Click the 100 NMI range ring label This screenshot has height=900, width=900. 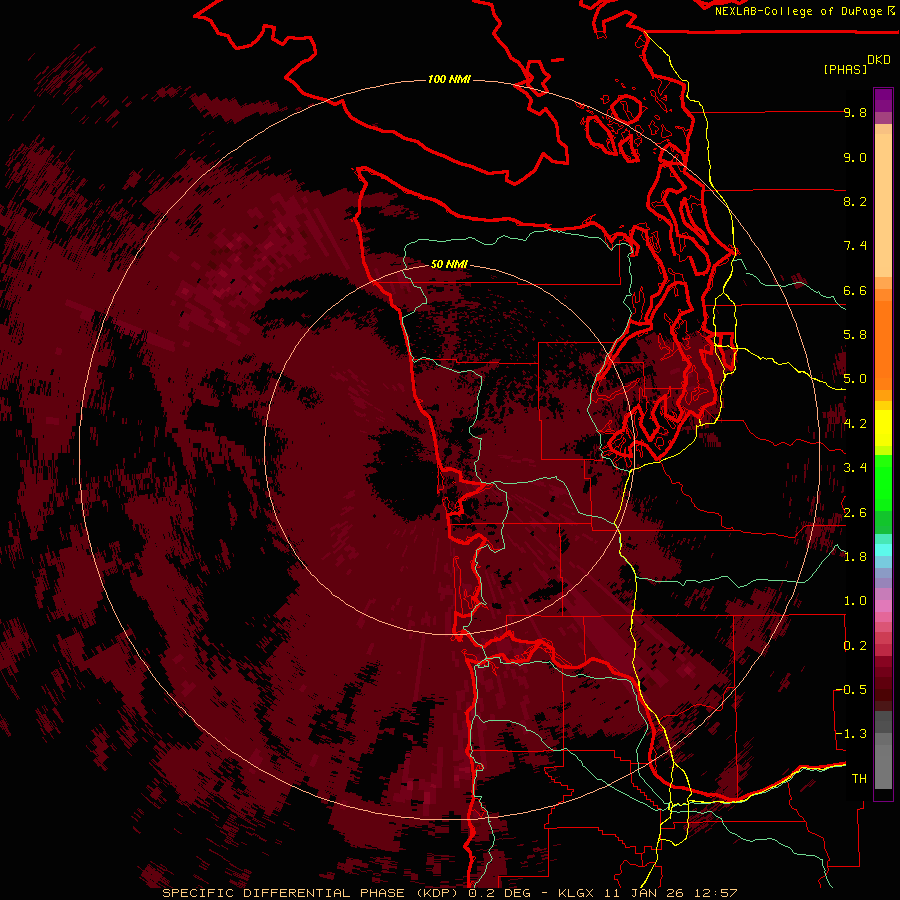point(449,79)
